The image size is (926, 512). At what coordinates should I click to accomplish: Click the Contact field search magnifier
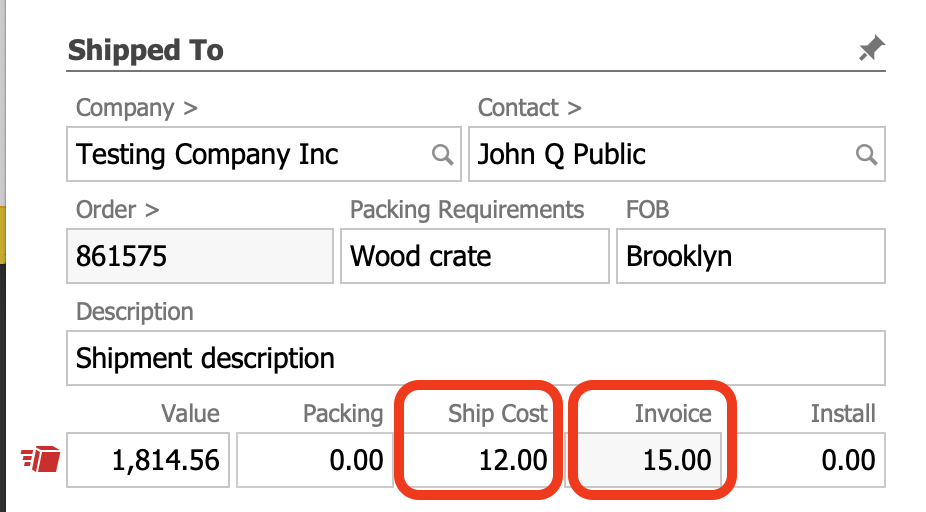pyautogui.click(x=866, y=155)
